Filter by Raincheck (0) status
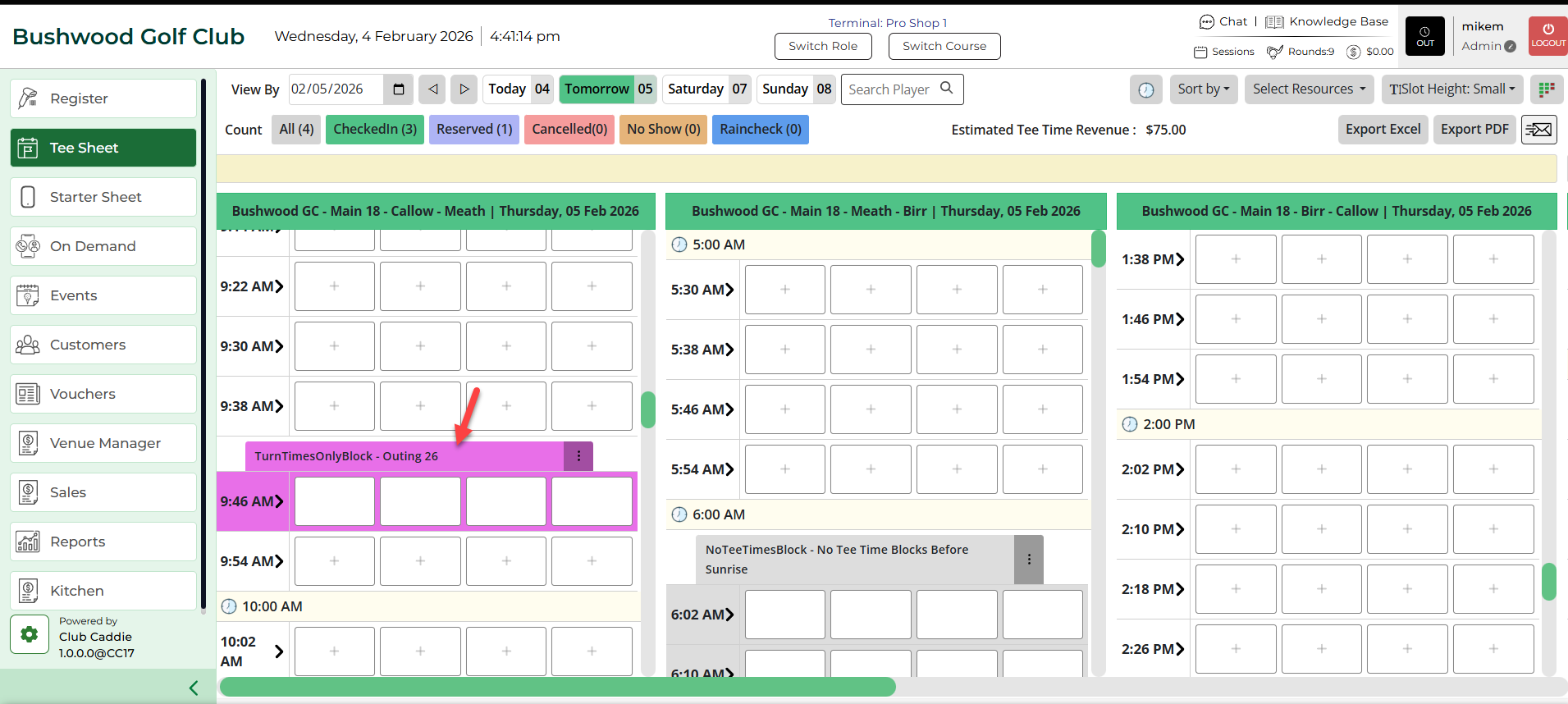This screenshot has width=1568, height=704. tap(760, 130)
